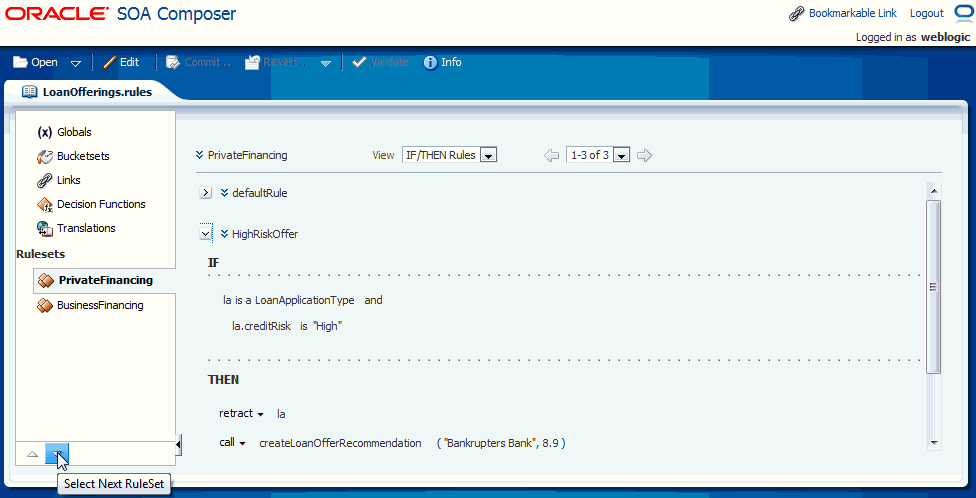Toggle HighRiskOffer advanced settings chevrons
The width and height of the screenshot is (976, 498).
[225, 234]
